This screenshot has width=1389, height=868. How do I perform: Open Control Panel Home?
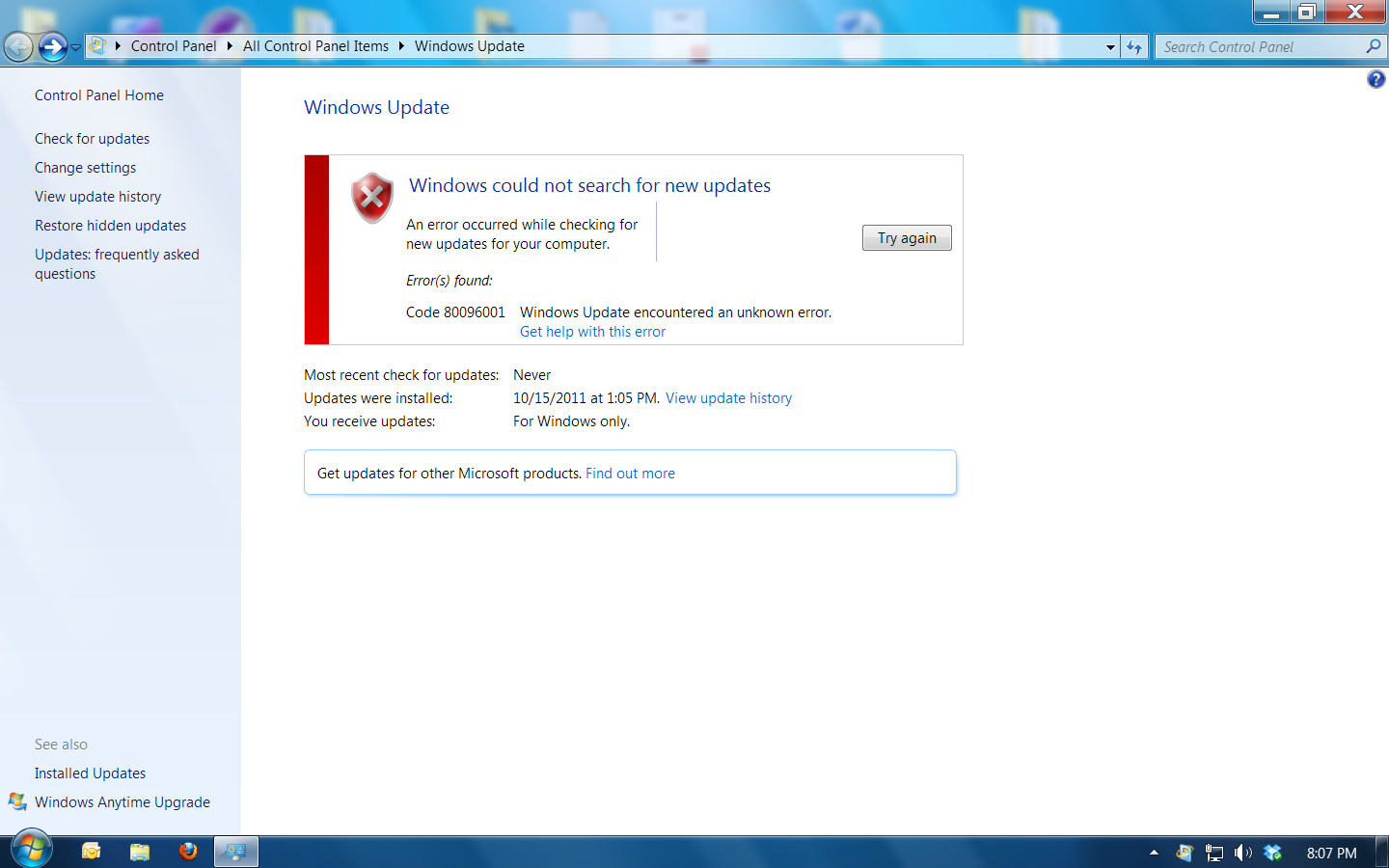(x=99, y=95)
